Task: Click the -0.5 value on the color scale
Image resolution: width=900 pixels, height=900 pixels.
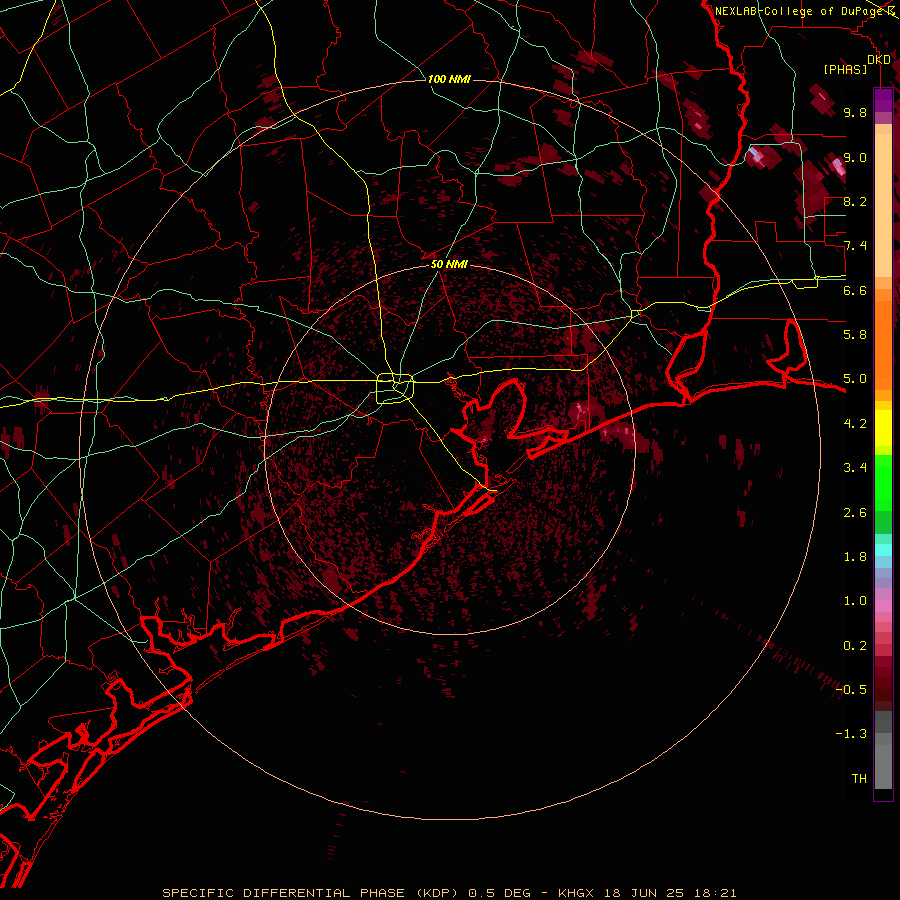Action: pos(851,689)
